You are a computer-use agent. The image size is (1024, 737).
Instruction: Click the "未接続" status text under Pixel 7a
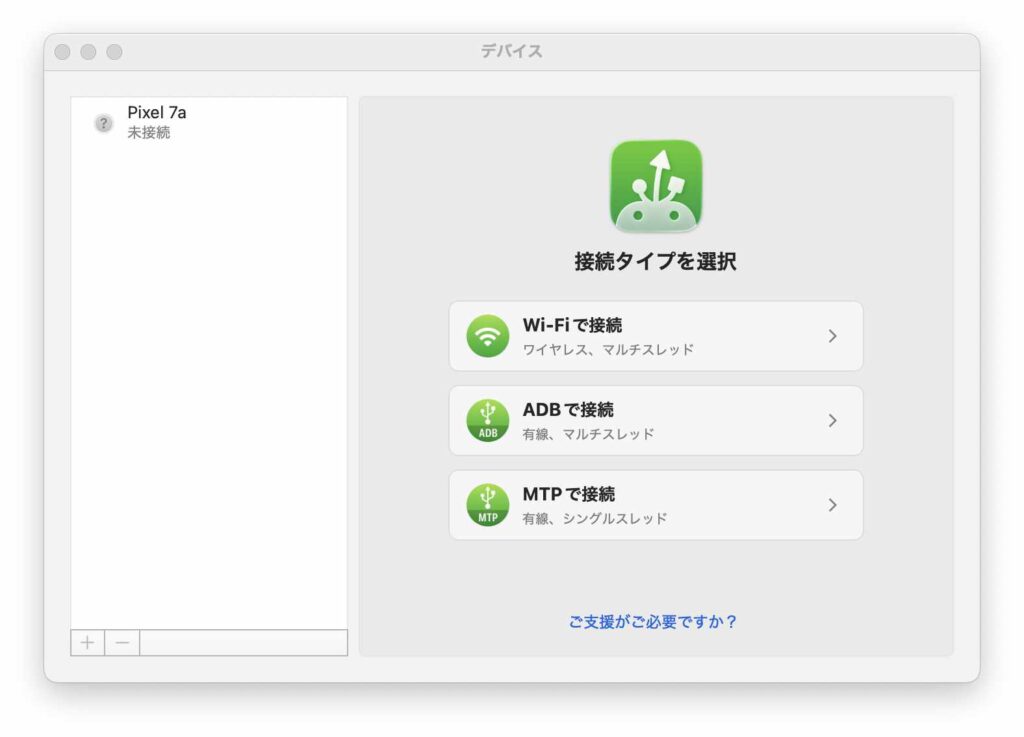coord(149,133)
